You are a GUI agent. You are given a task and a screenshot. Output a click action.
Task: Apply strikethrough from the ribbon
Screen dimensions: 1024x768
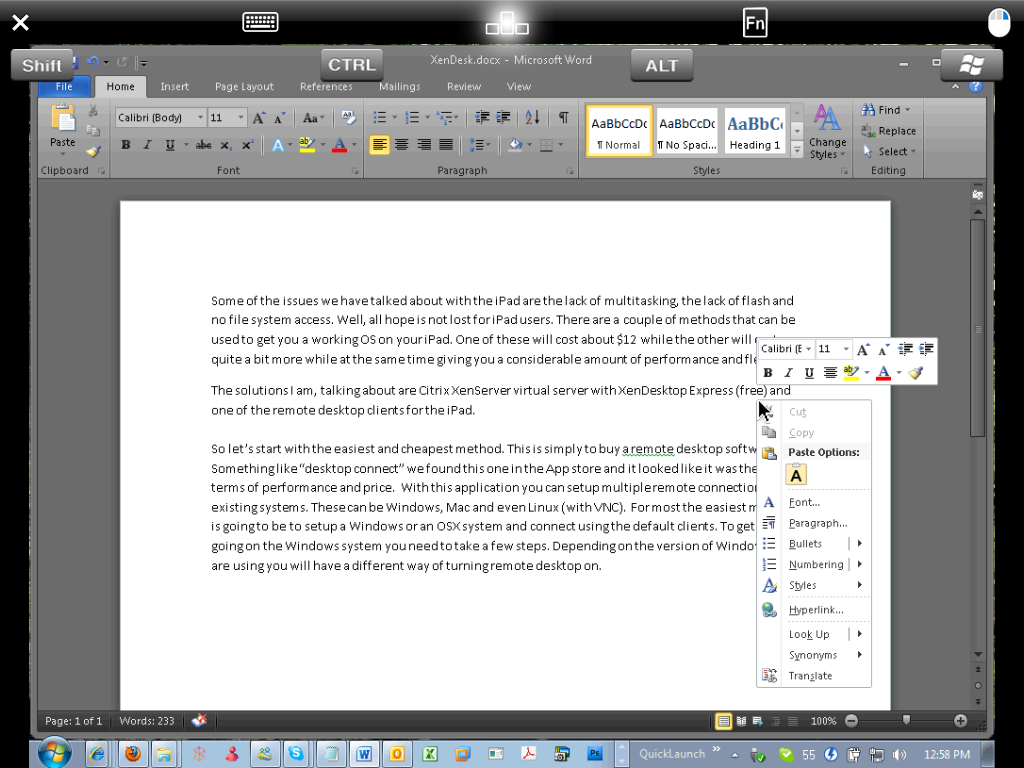(203, 145)
